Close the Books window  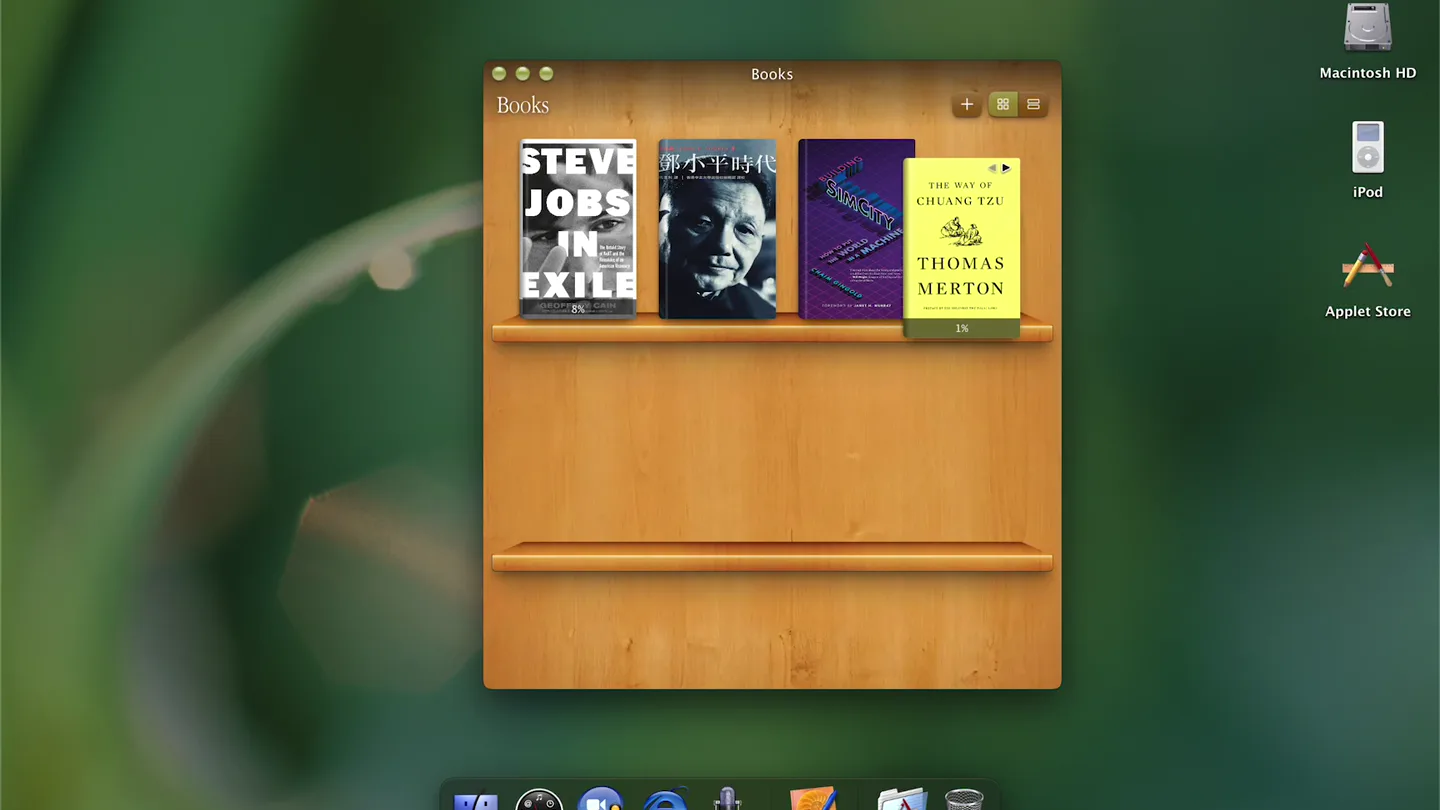(x=499, y=74)
